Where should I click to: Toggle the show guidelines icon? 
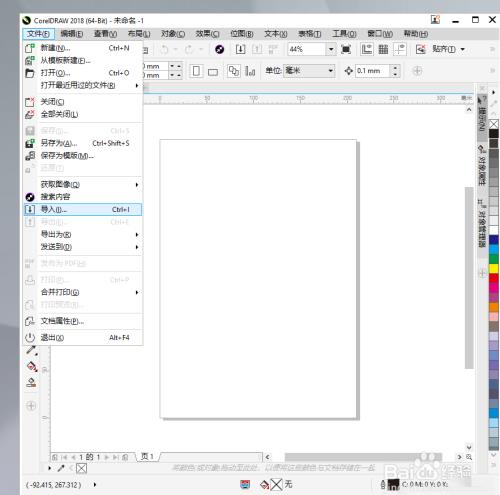[399, 49]
